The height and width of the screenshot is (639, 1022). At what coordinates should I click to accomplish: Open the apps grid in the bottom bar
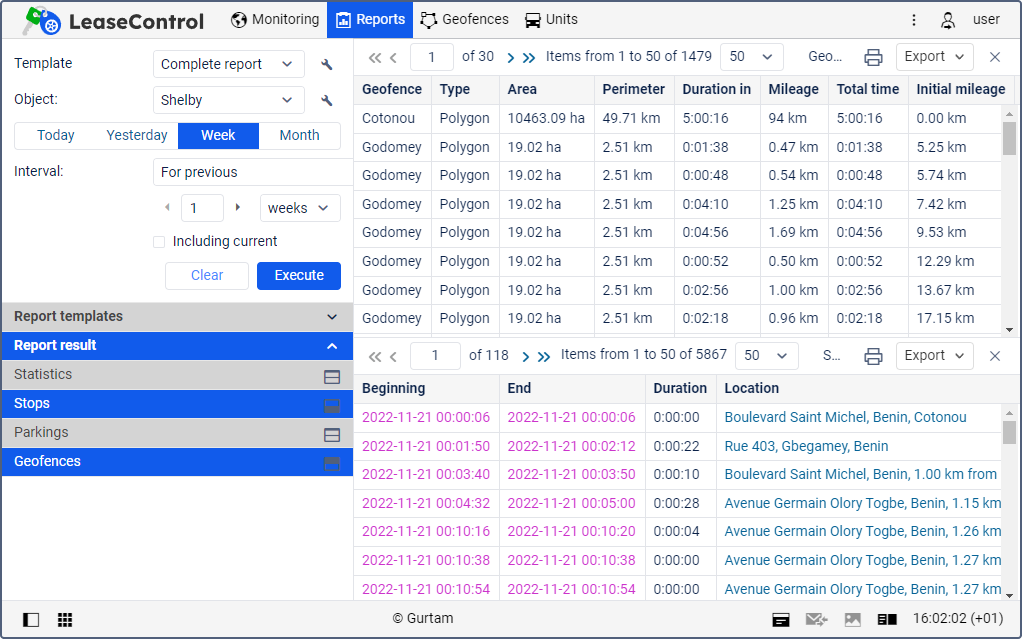coord(65,620)
